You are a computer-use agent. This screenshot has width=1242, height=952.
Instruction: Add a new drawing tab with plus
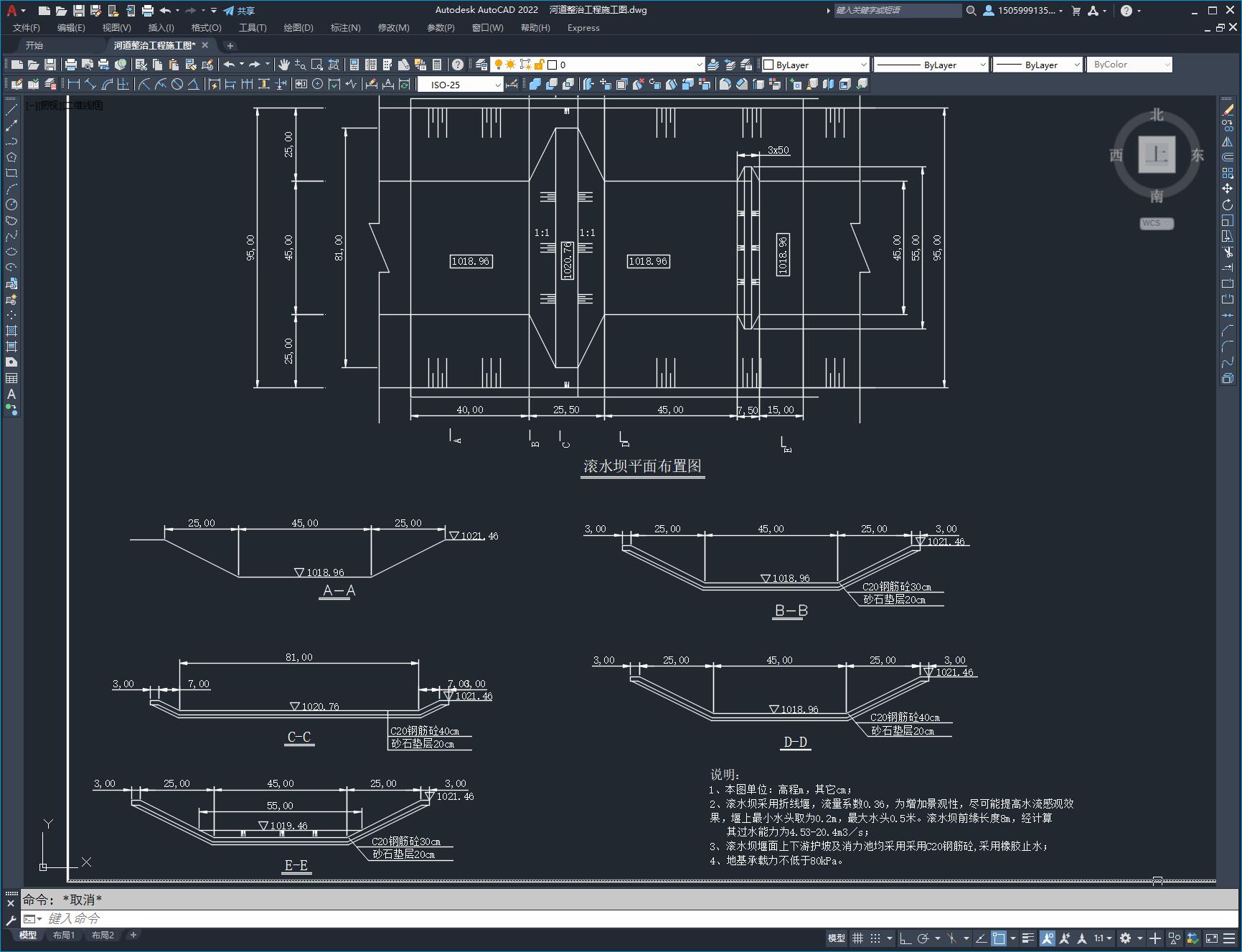(230, 45)
